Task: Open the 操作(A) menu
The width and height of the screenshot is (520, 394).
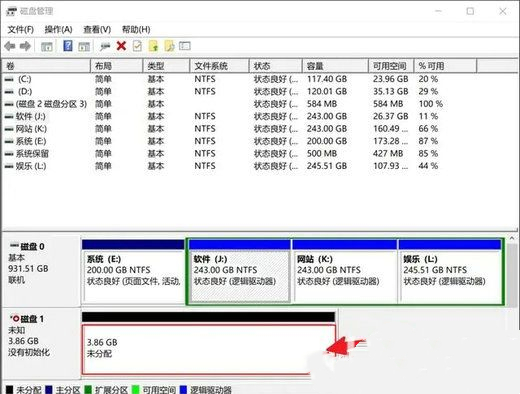Action: [58, 29]
